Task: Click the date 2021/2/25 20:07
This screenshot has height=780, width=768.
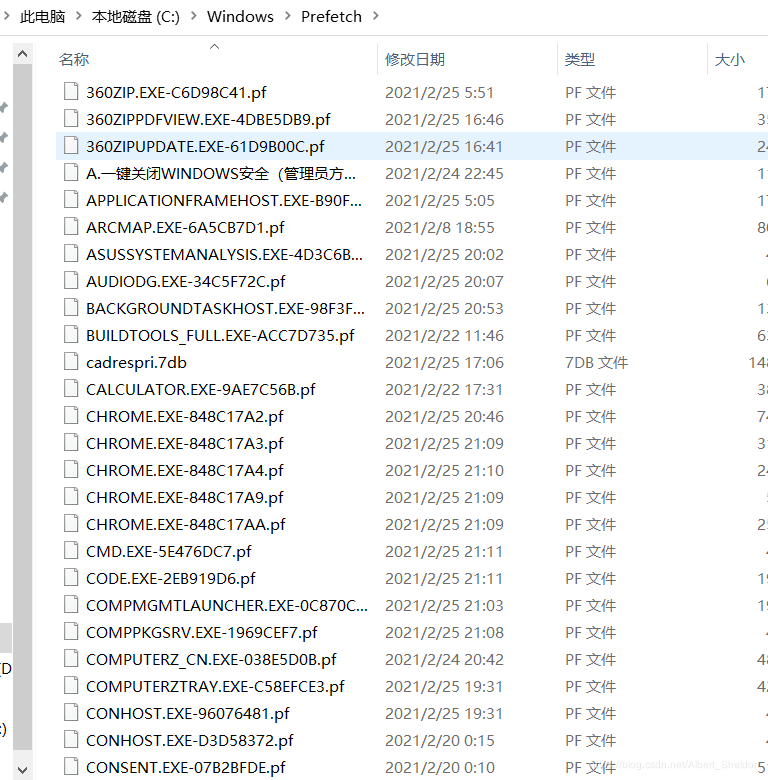Action: click(x=444, y=282)
